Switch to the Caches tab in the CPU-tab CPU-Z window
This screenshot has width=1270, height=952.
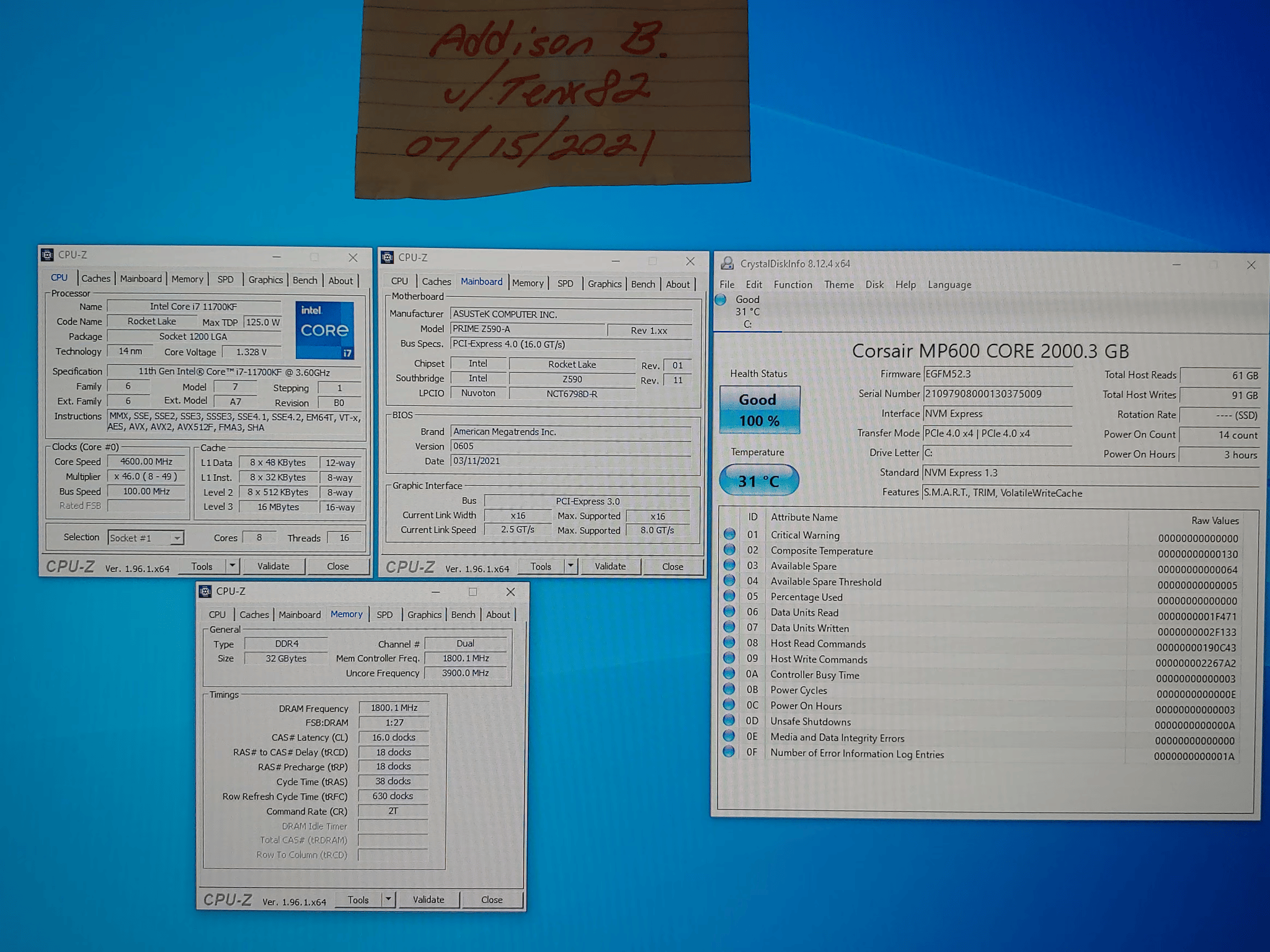(x=96, y=279)
